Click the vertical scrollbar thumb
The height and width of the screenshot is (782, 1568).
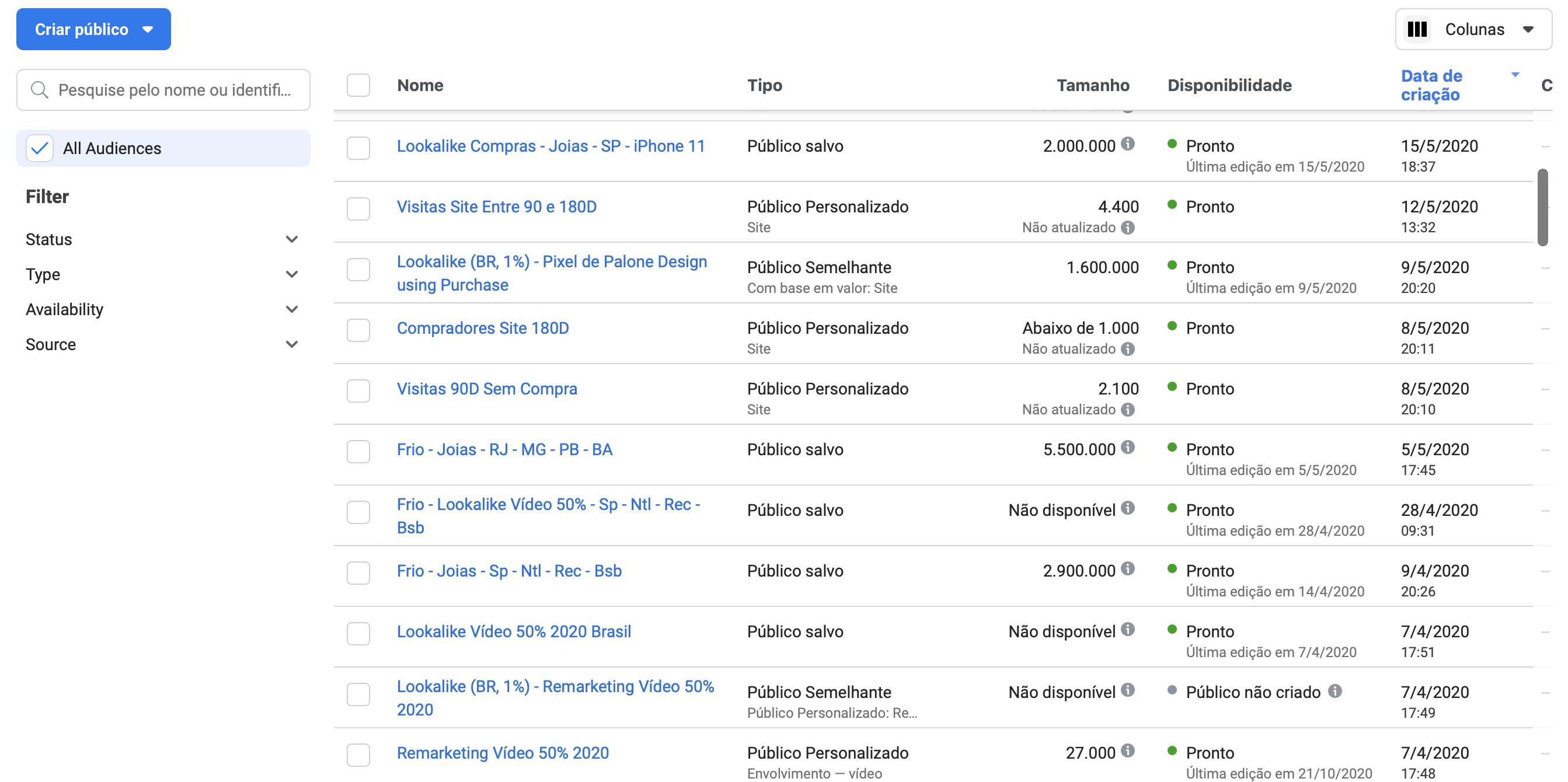point(1542,207)
